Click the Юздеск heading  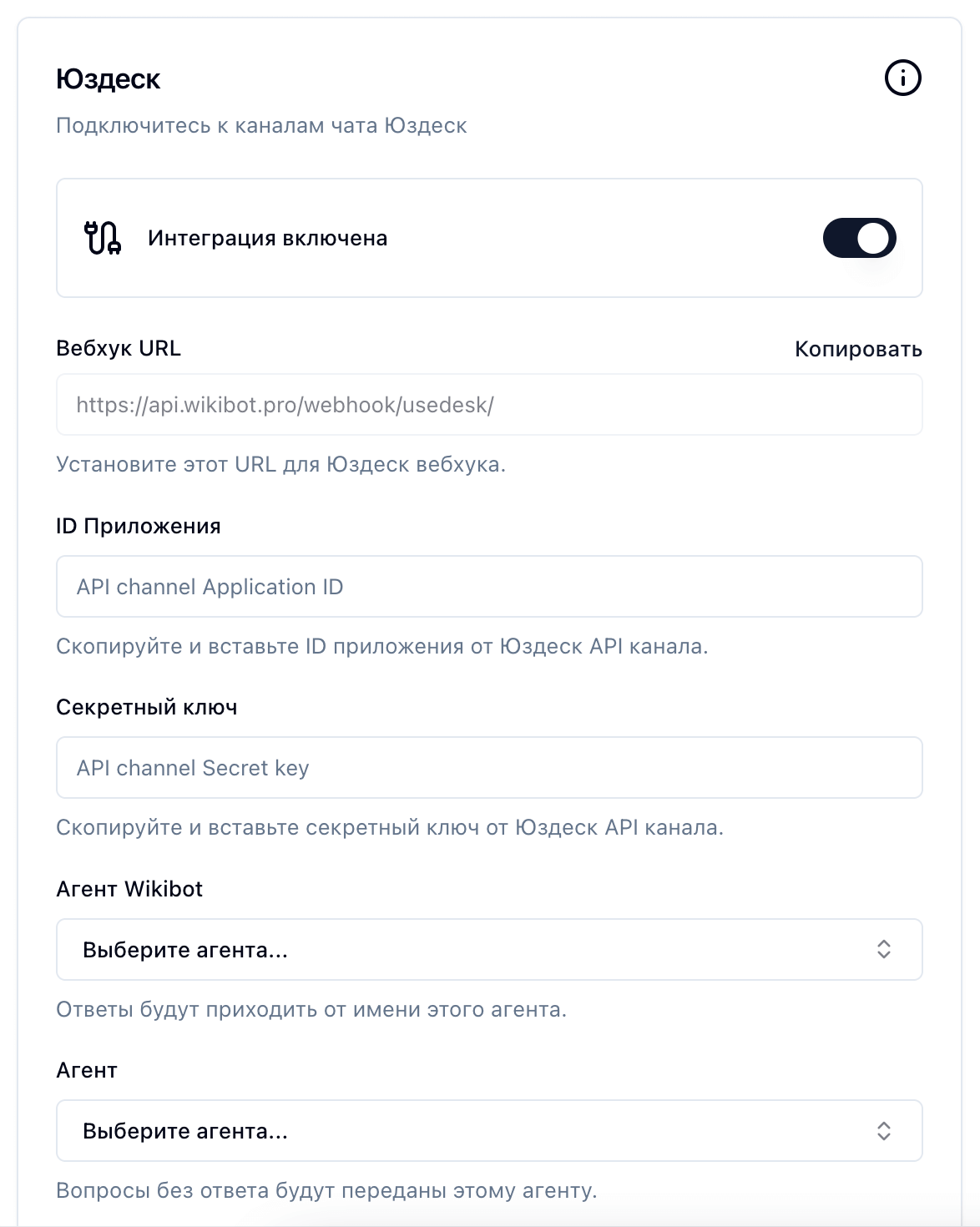(x=109, y=79)
